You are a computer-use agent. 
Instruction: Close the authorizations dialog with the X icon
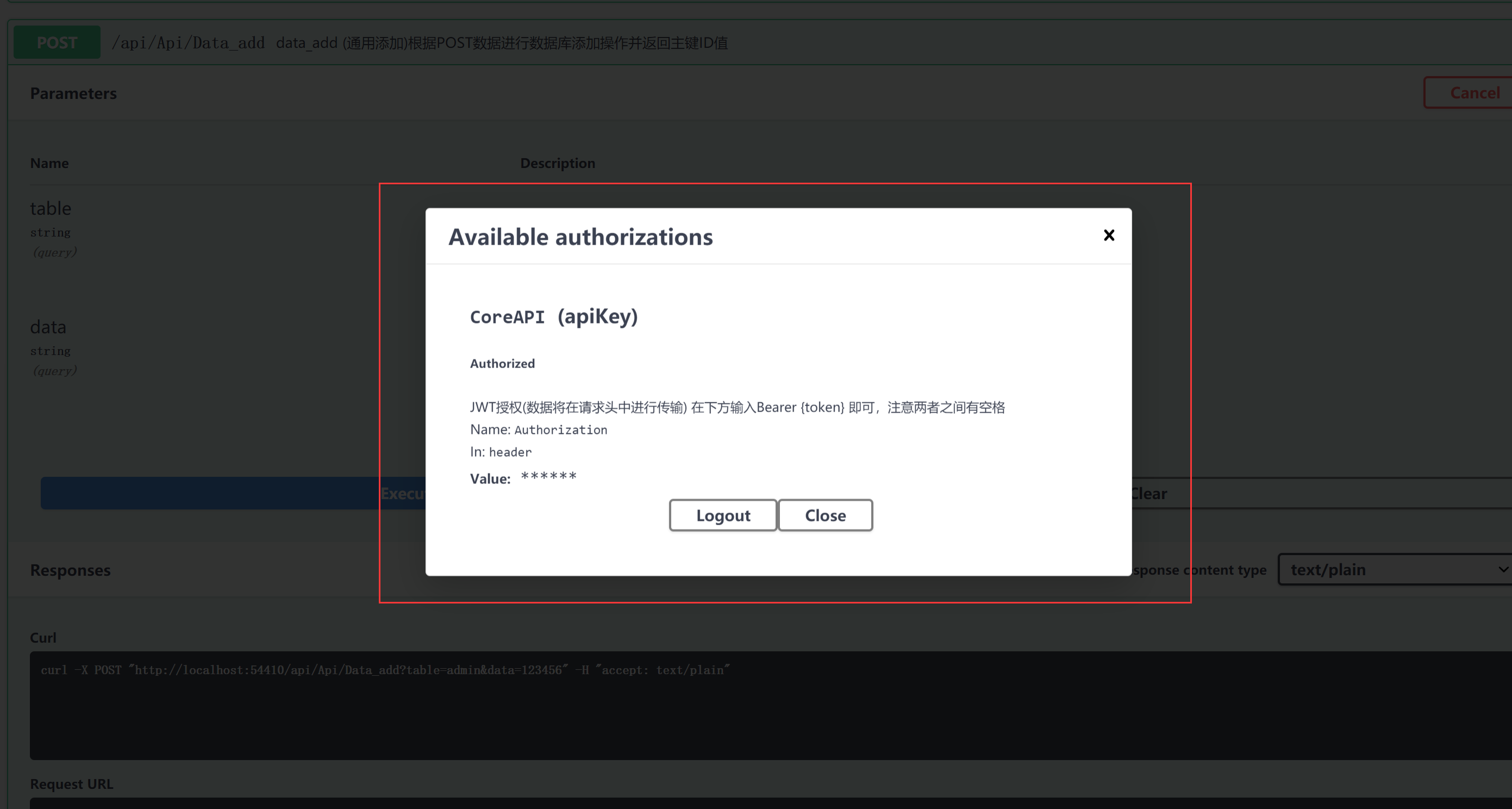[x=1108, y=235]
